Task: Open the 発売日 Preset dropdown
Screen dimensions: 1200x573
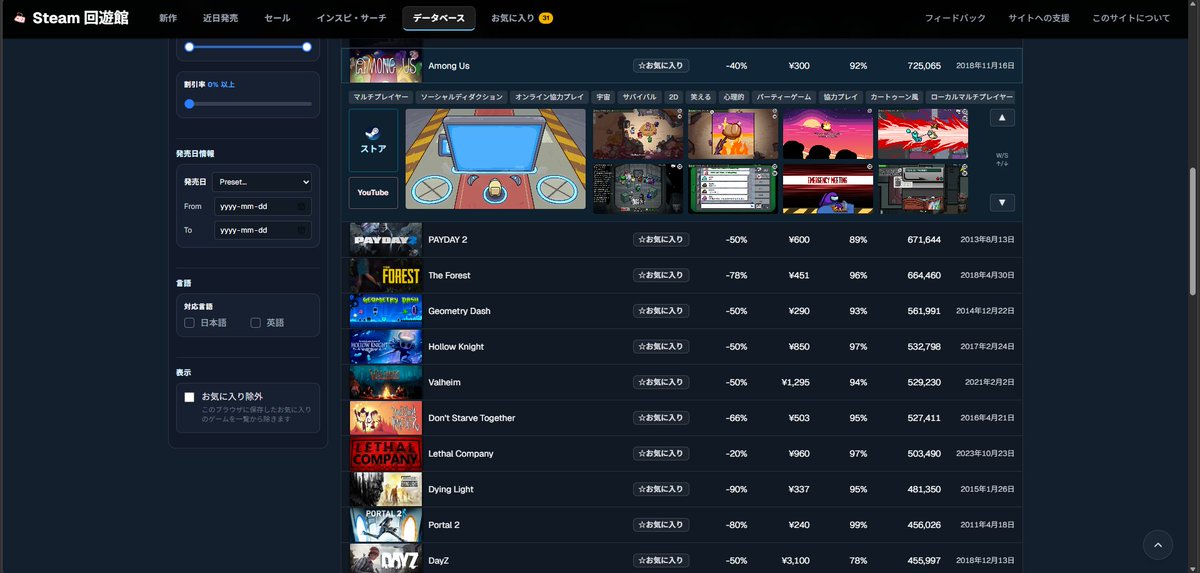Action: click(x=262, y=182)
